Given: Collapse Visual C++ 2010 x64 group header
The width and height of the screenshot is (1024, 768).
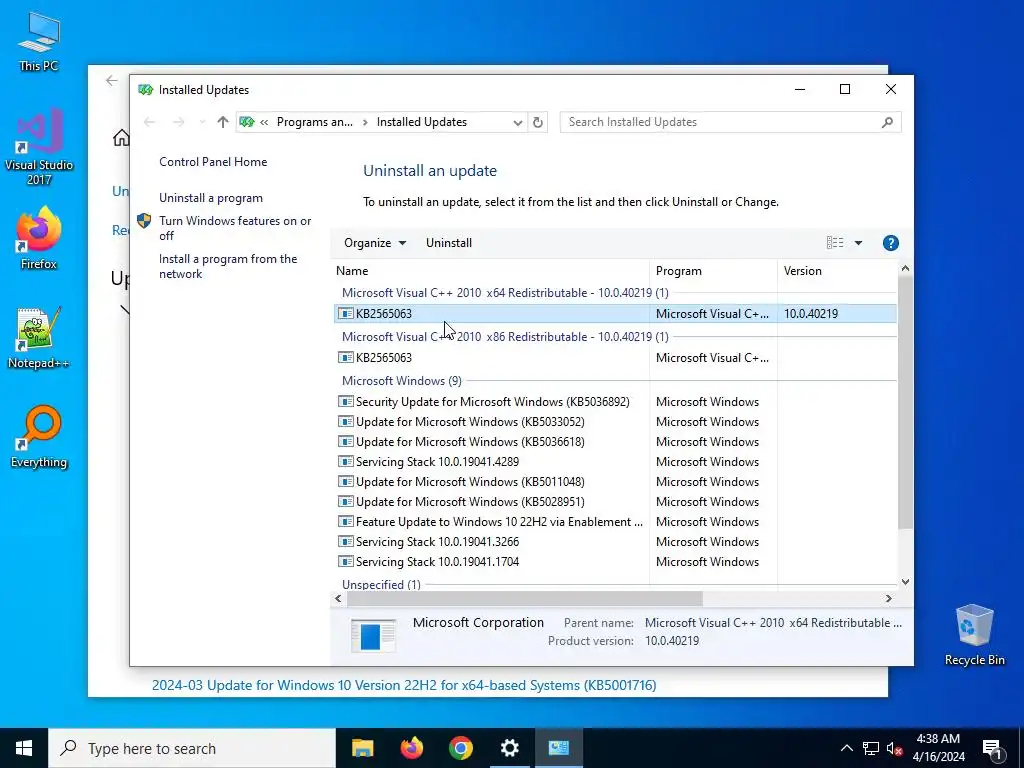Looking at the screenshot, I should (505, 293).
